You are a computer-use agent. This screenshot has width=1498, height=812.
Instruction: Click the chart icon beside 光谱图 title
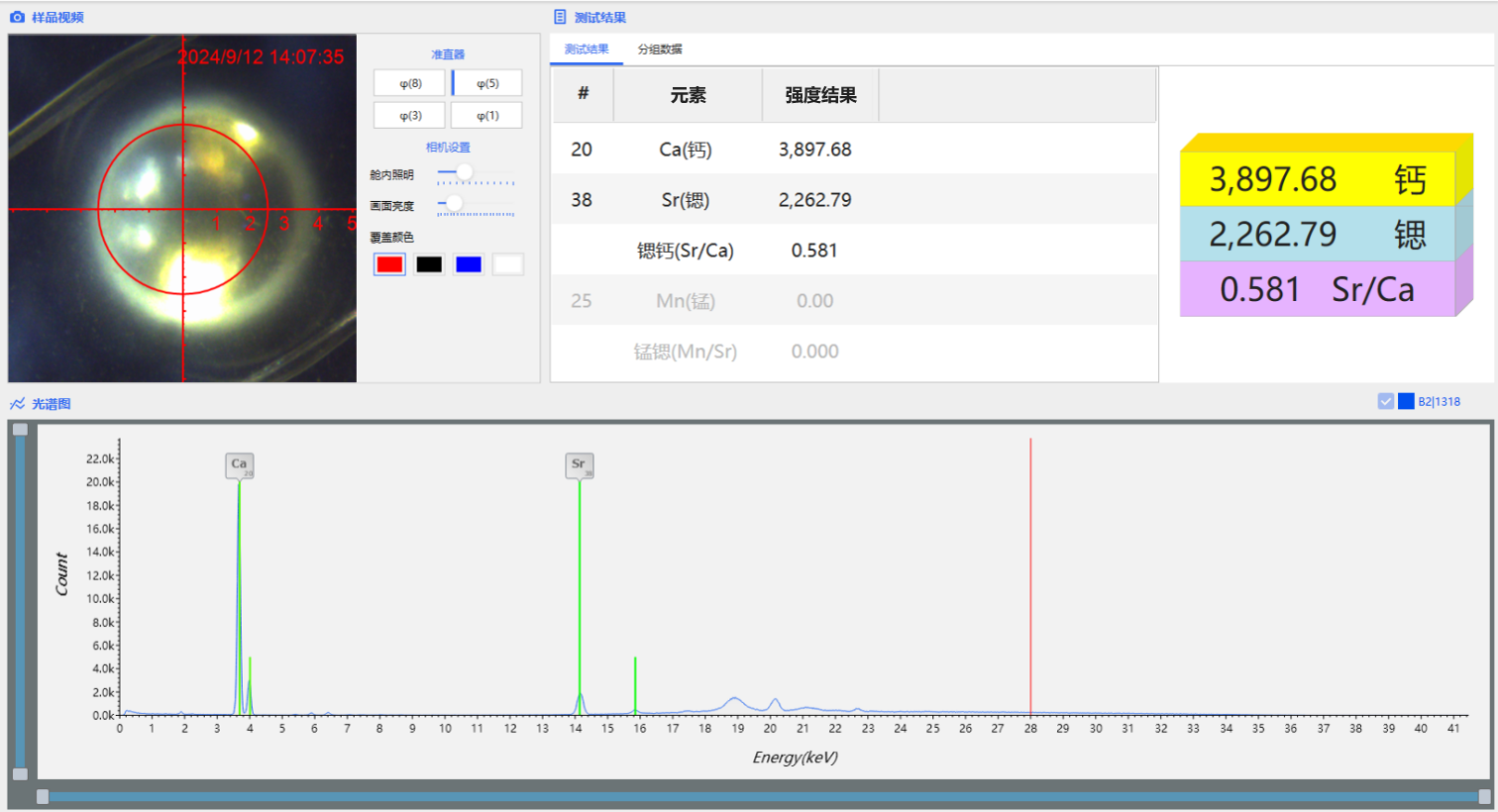point(17,404)
